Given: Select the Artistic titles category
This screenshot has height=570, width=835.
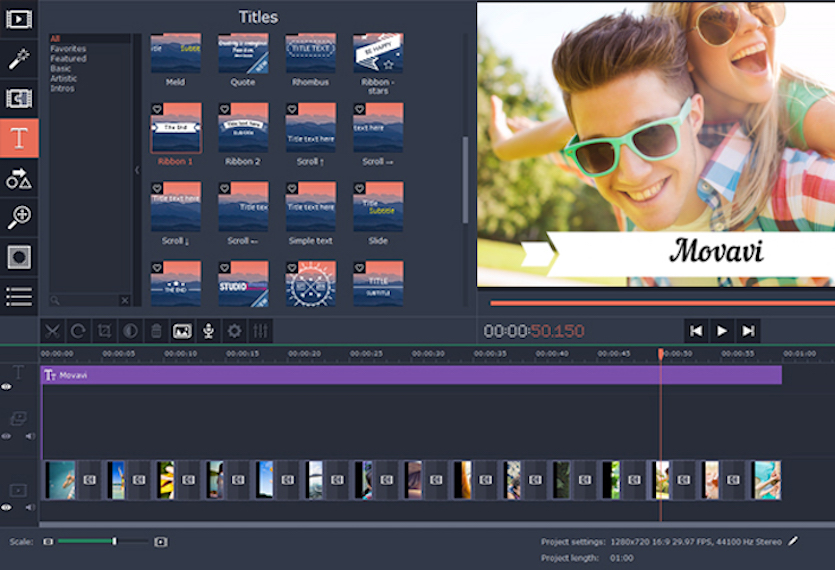Looking at the screenshot, I should pos(64,78).
